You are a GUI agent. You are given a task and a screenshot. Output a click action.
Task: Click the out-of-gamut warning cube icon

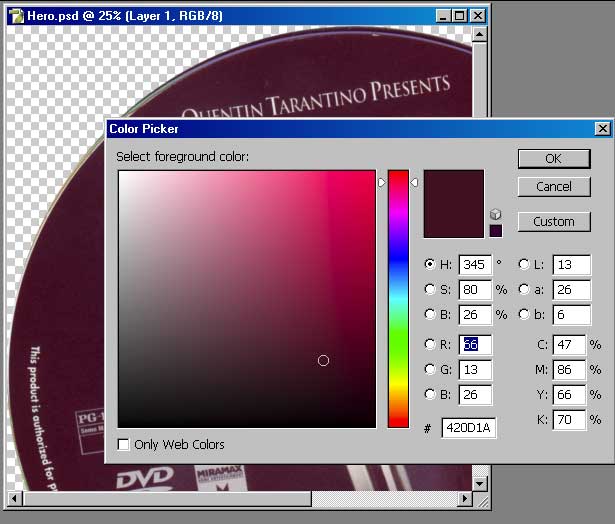tap(495, 214)
